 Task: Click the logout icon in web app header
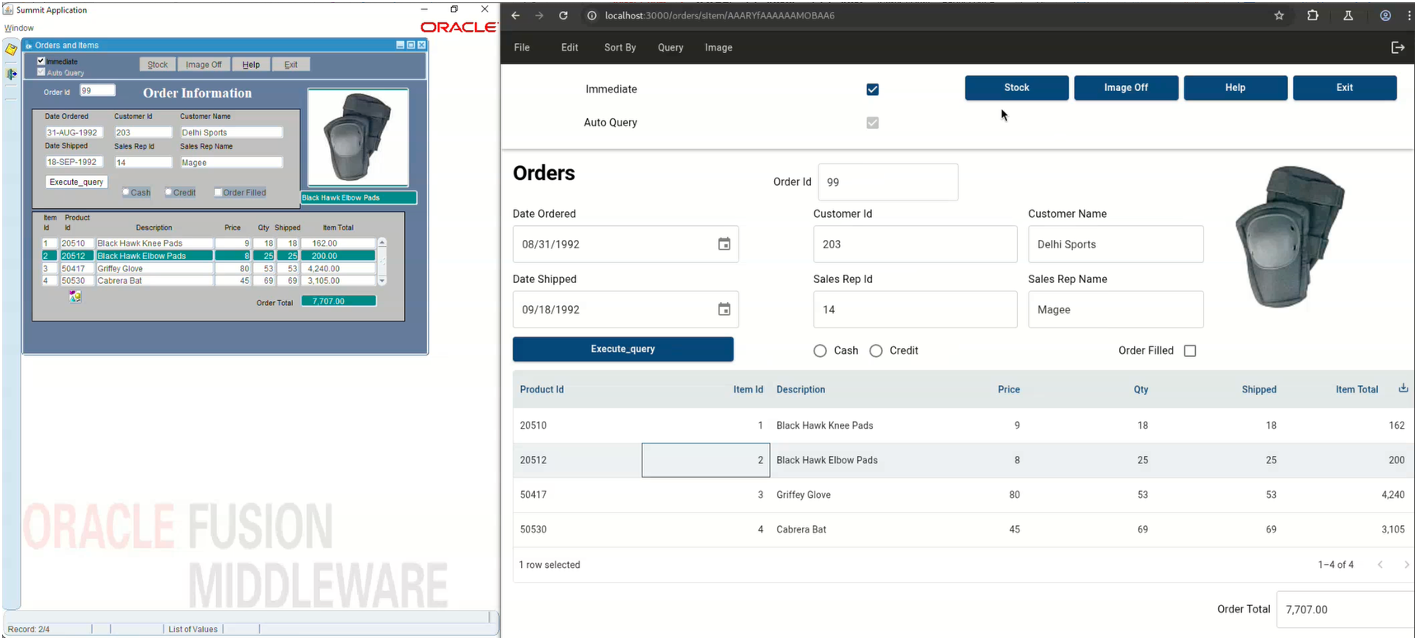tap(1398, 48)
